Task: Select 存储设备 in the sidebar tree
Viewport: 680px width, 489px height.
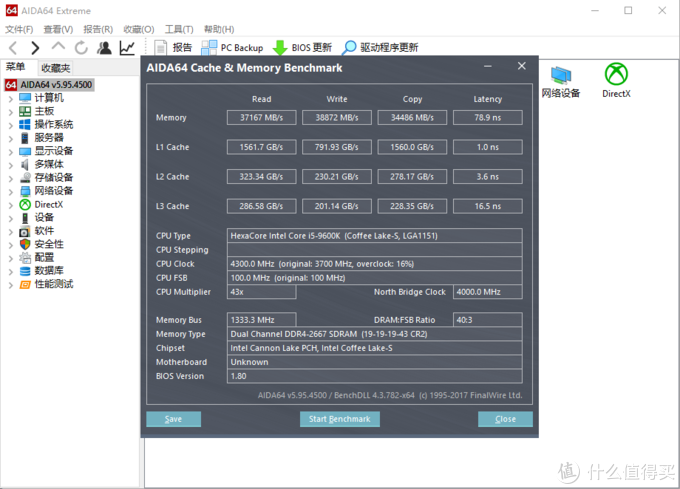Action: 54,178
